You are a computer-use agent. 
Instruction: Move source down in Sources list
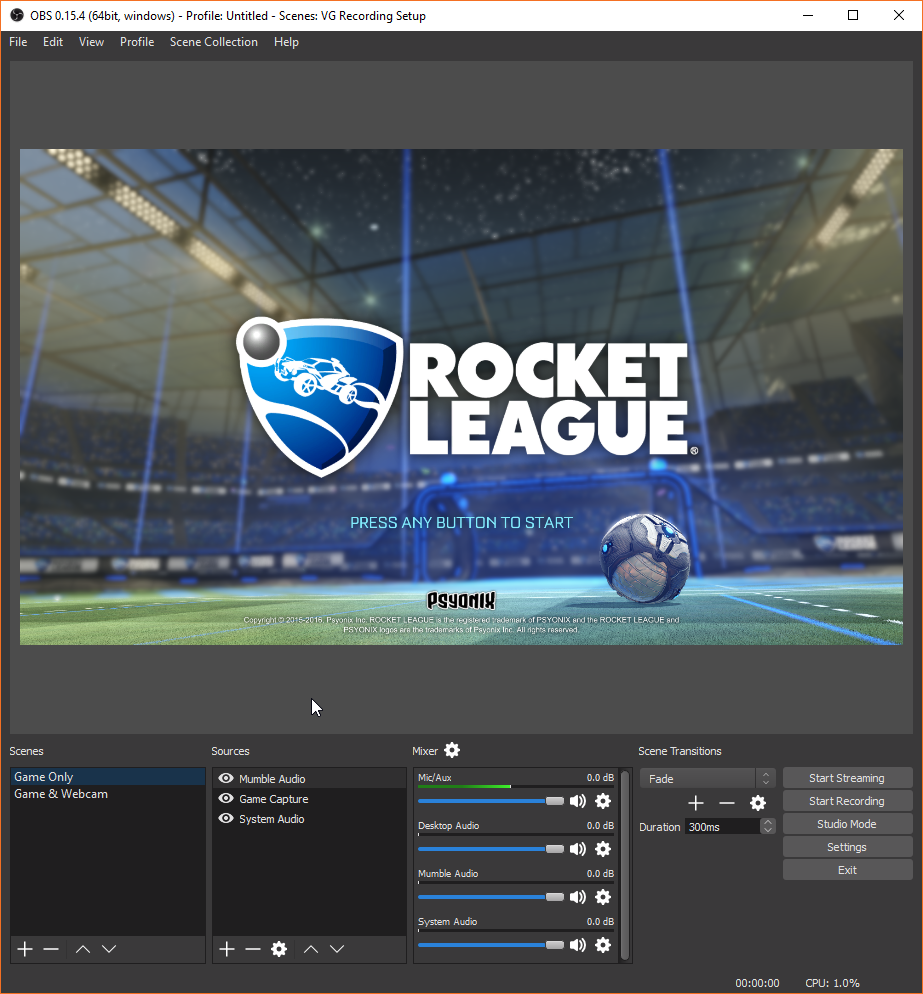[337, 949]
